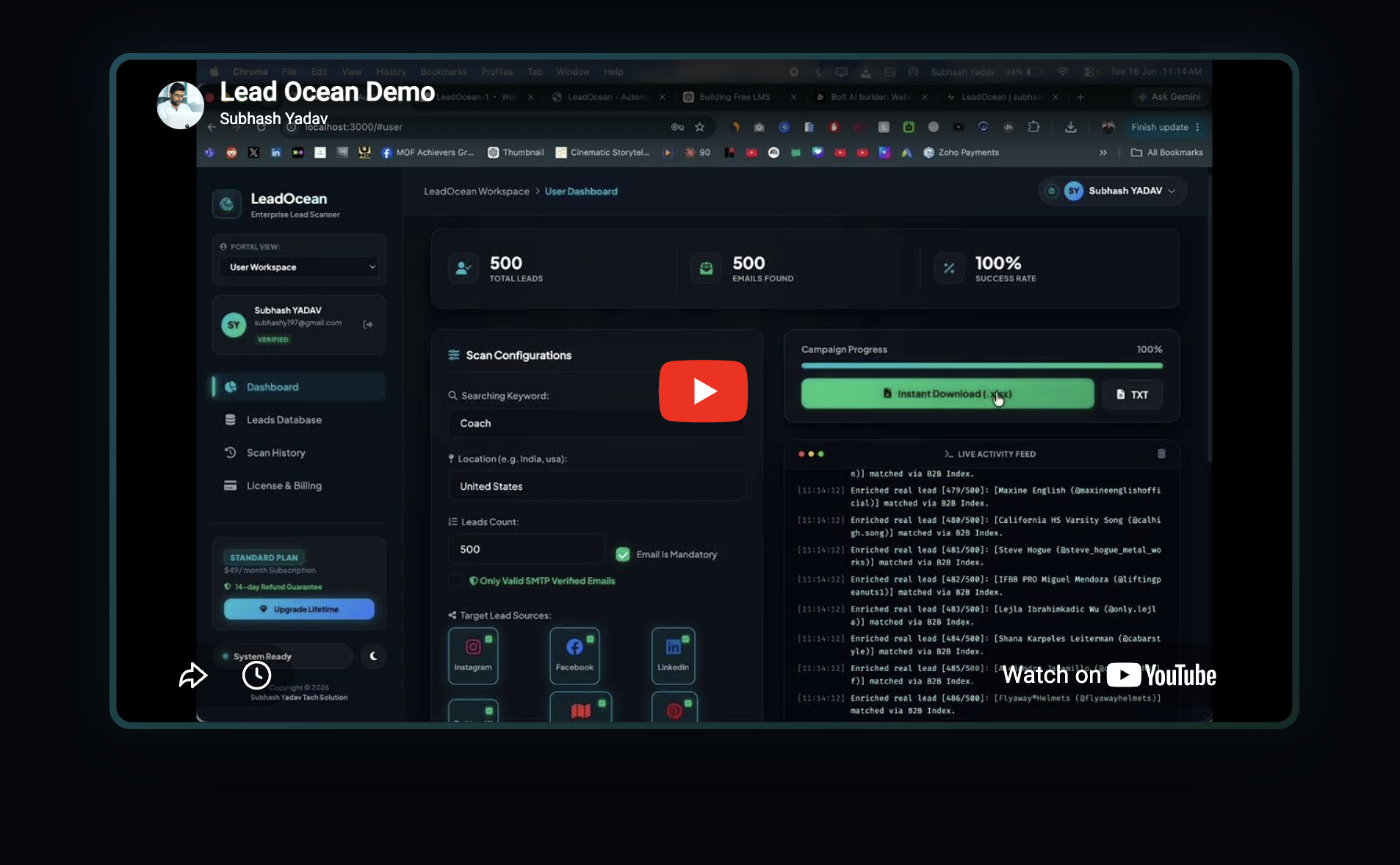1400x865 pixels.
Task: Switch to the LeadOcean | subhas tab
Action: [x=1001, y=97]
